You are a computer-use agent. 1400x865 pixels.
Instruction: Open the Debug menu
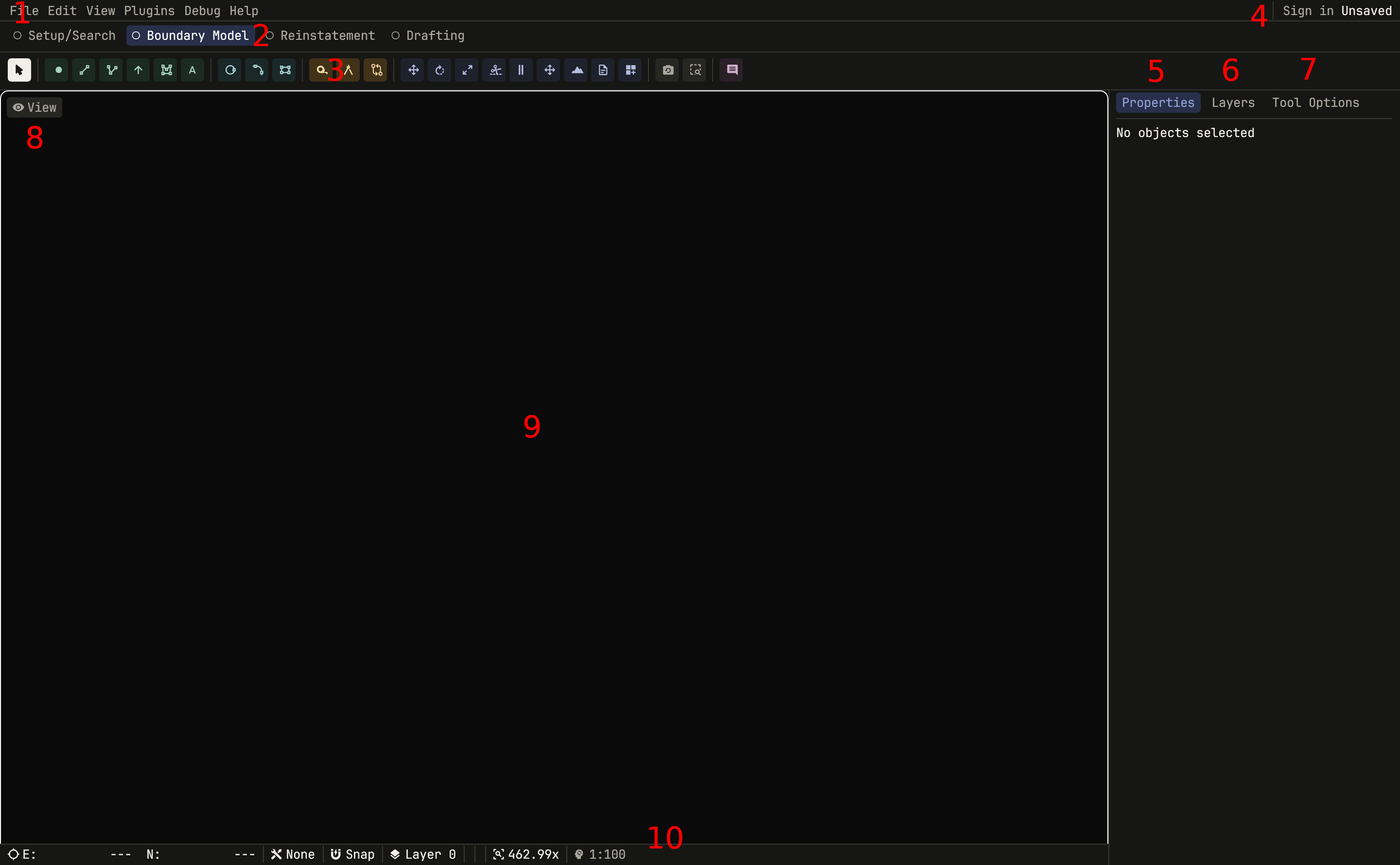[x=202, y=11]
